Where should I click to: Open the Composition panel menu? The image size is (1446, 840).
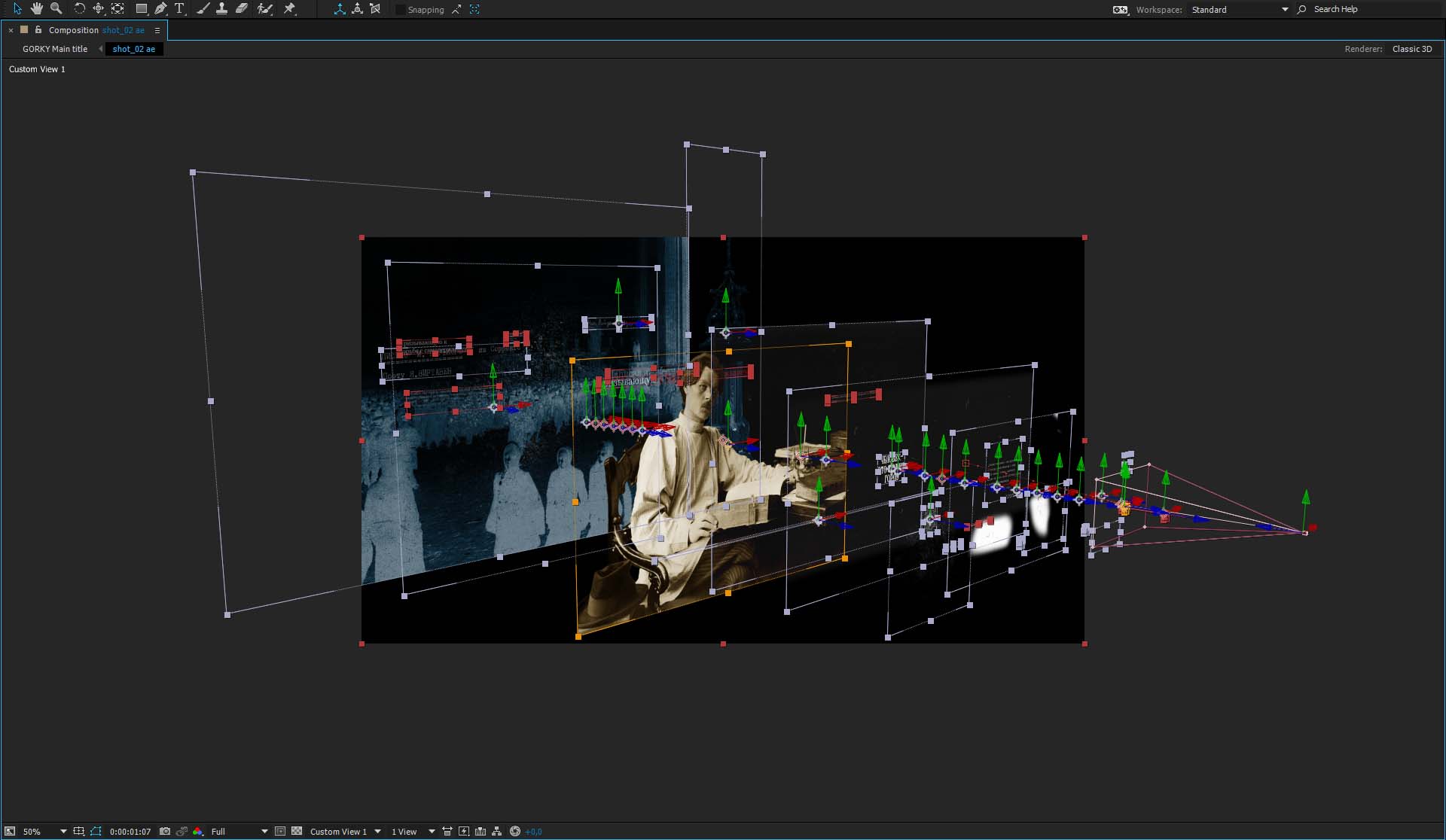click(x=157, y=30)
